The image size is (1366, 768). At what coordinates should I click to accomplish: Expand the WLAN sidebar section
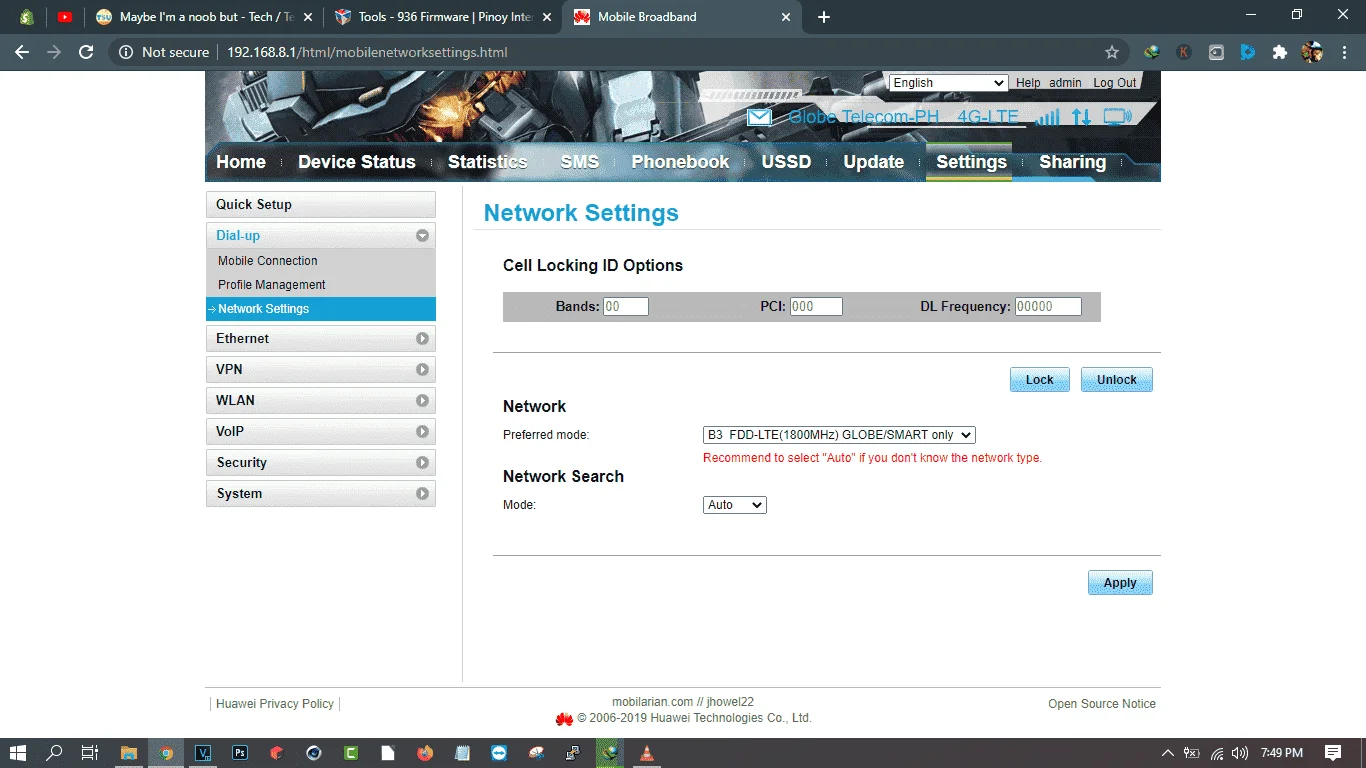coord(321,401)
